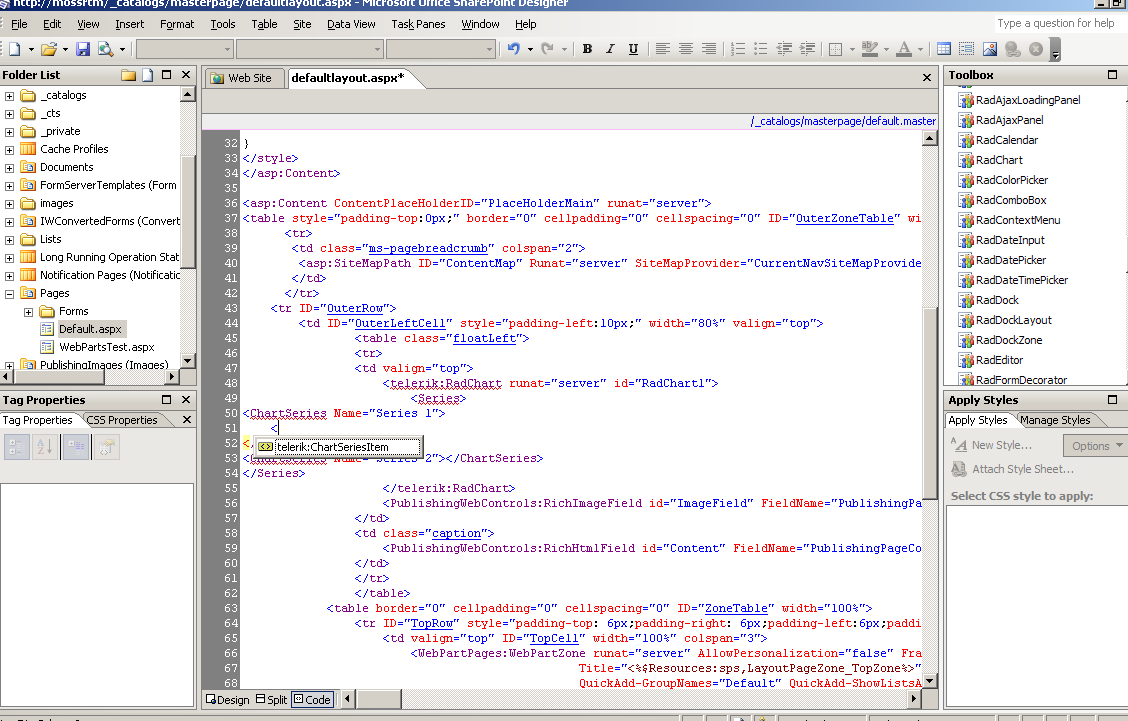This screenshot has height=721, width=1128.
Task: Click the Insert Picture toolbar icon
Action: coord(990,49)
